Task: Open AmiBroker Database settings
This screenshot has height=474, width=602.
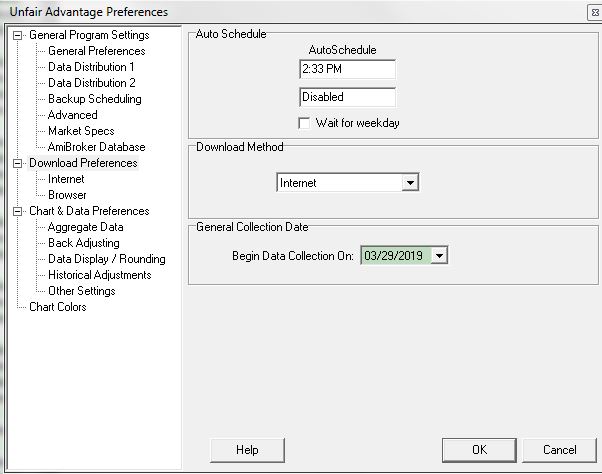Action: (96, 147)
